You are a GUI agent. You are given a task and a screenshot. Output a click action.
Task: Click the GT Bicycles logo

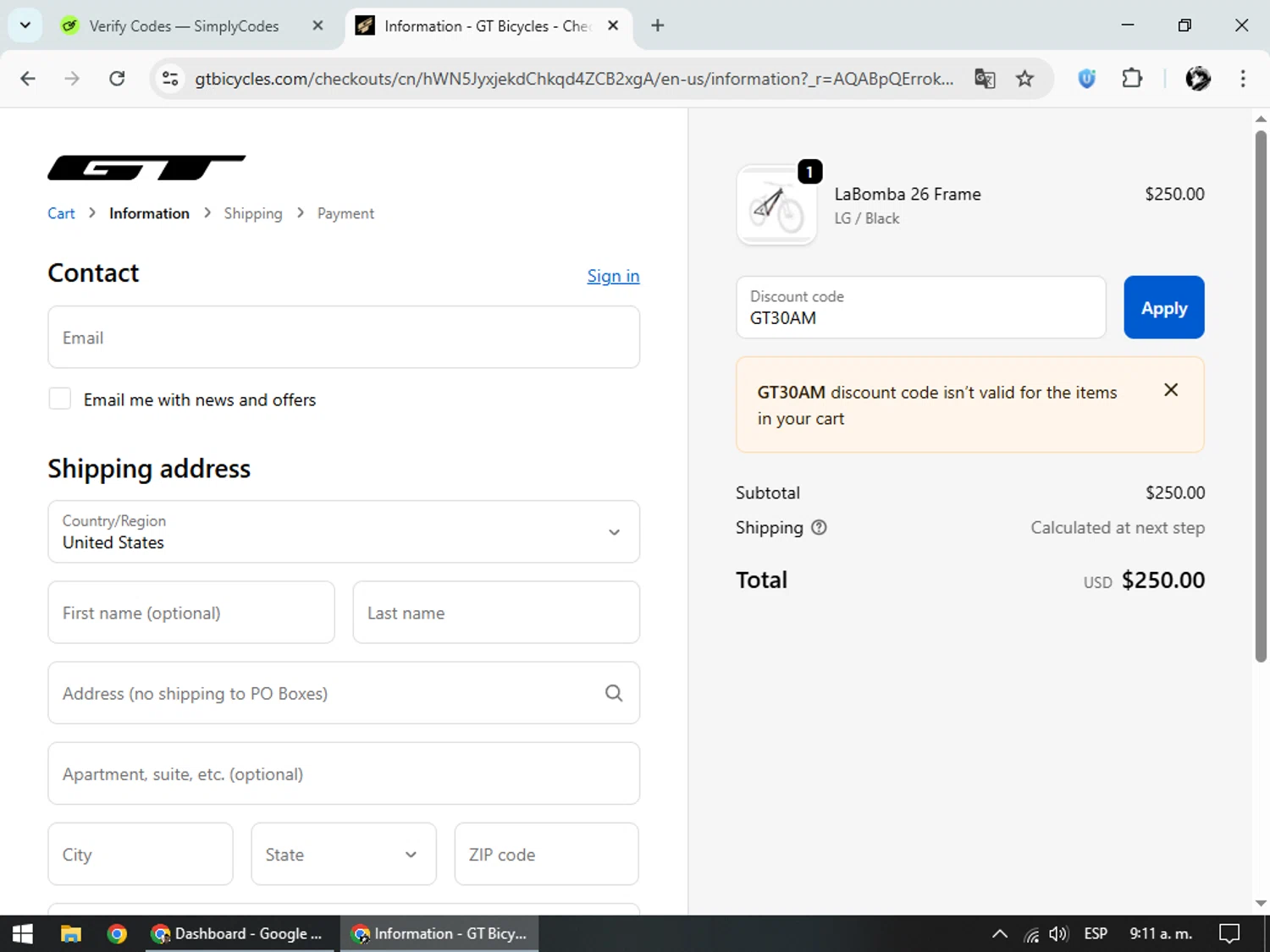146,168
